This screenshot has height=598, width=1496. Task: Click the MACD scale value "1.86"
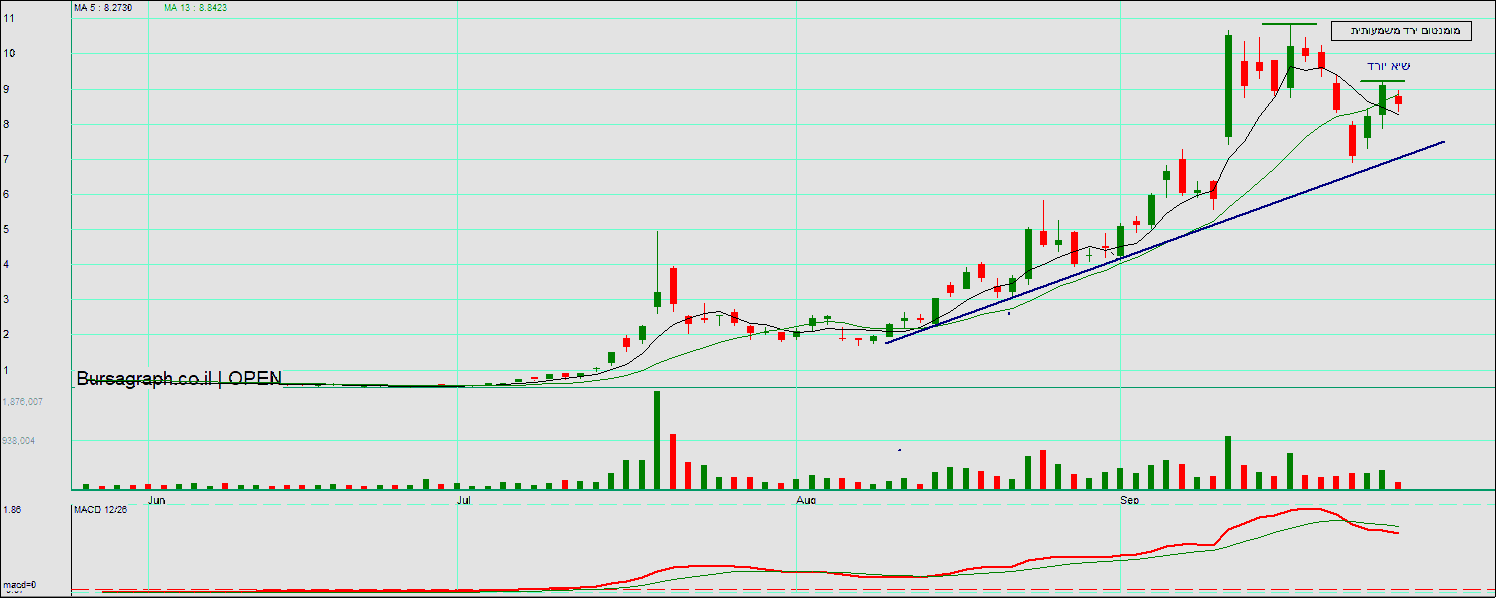(12, 510)
